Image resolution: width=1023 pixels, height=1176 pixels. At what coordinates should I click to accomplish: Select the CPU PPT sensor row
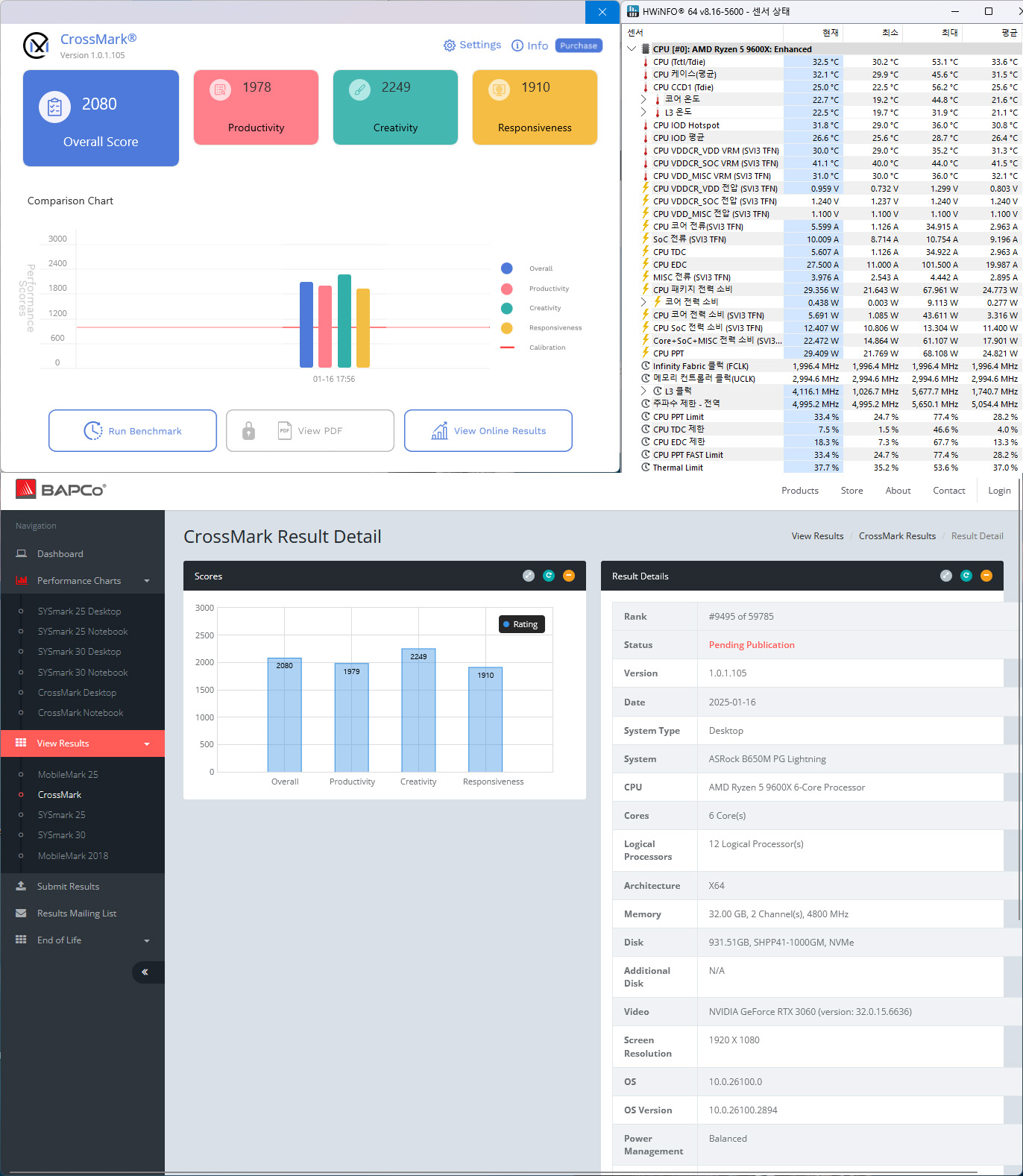point(822,353)
